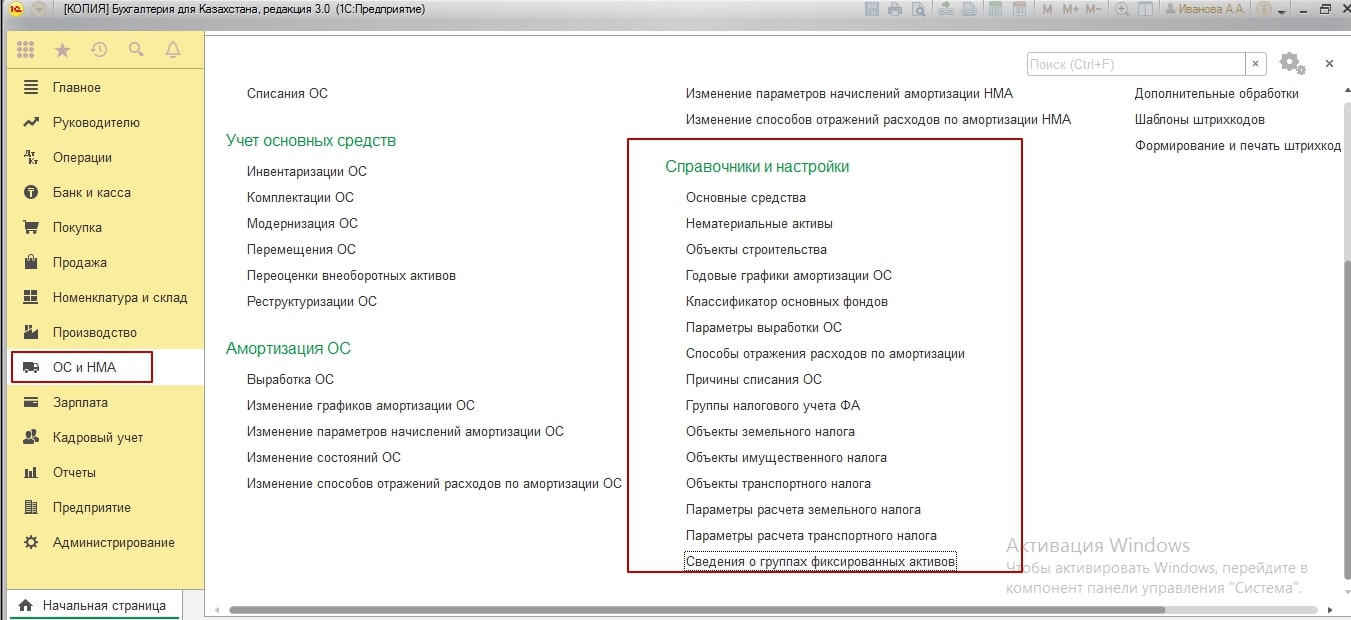Show history clock icon

tap(98, 50)
